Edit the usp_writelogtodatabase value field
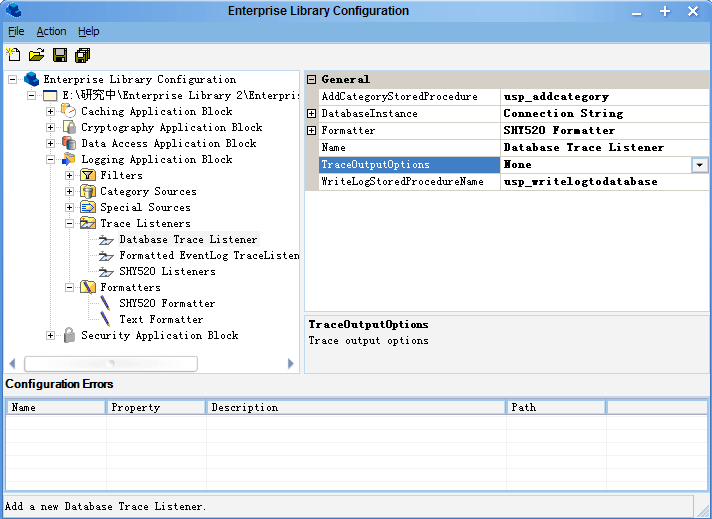 tap(604, 182)
